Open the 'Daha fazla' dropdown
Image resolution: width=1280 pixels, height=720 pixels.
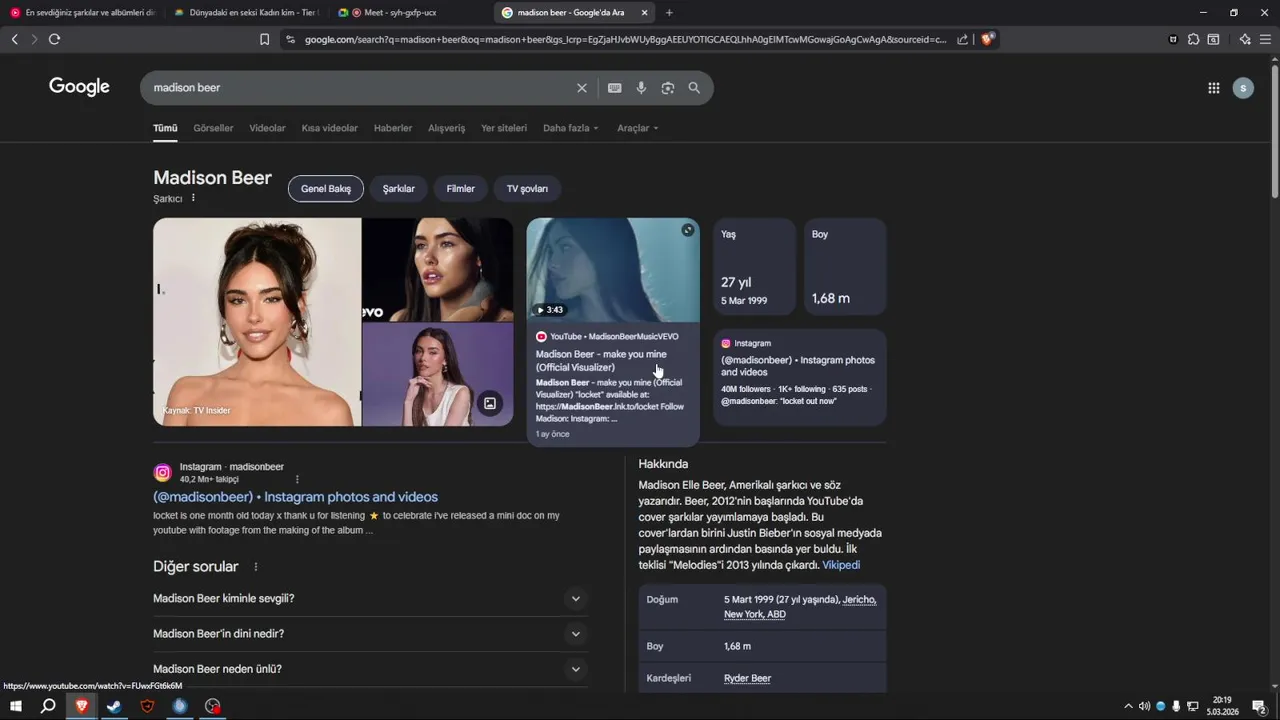pyautogui.click(x=571, y=128)
